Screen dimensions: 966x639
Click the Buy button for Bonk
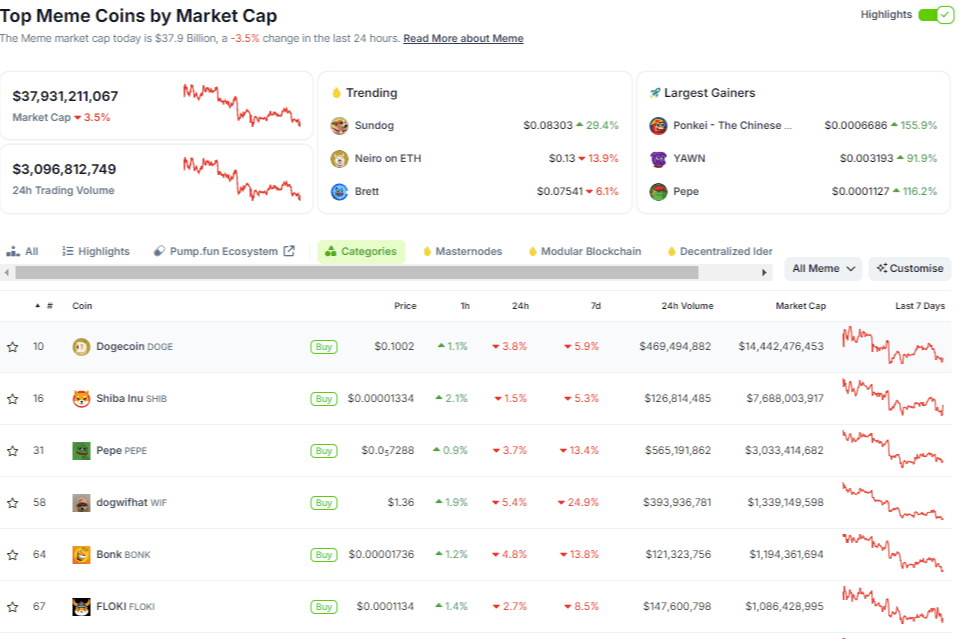(324, 555)
